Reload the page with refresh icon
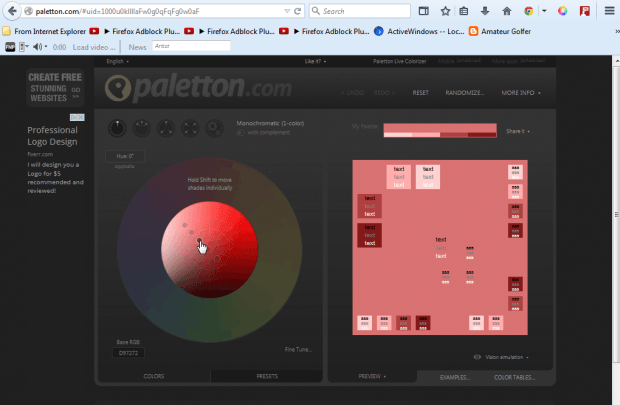Viewport: 620px width, 405px height. pyautogui.click(x=298, y=11)
